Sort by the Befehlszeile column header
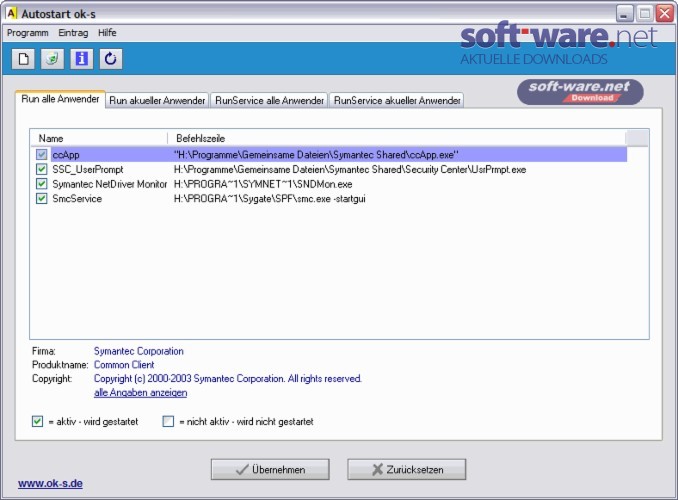The image size is (678, 500). pyautogui.click(x=397, y=138)
